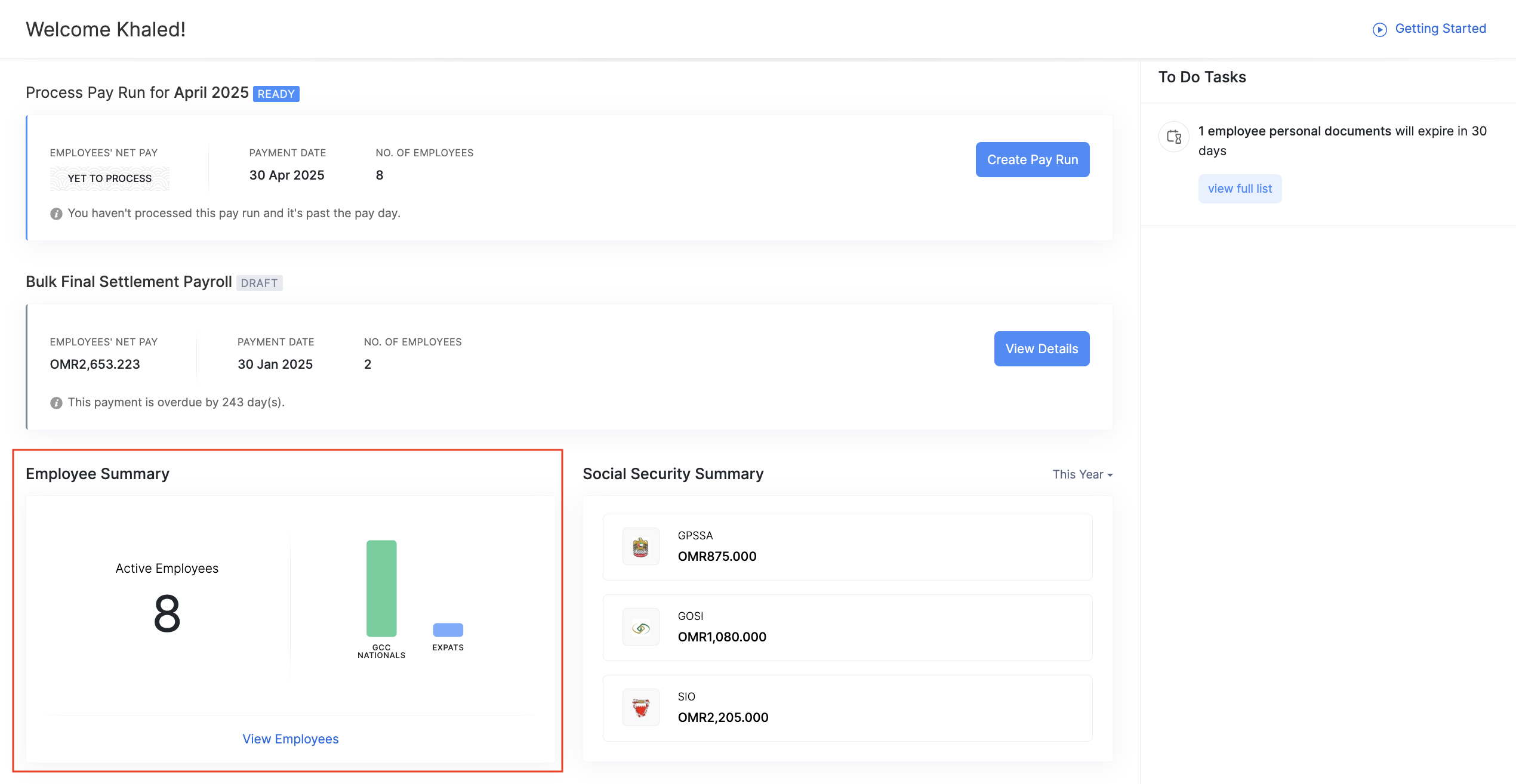Click the green GCC Nationals bar
1516x784 pixels.
[x=381, y=588]
